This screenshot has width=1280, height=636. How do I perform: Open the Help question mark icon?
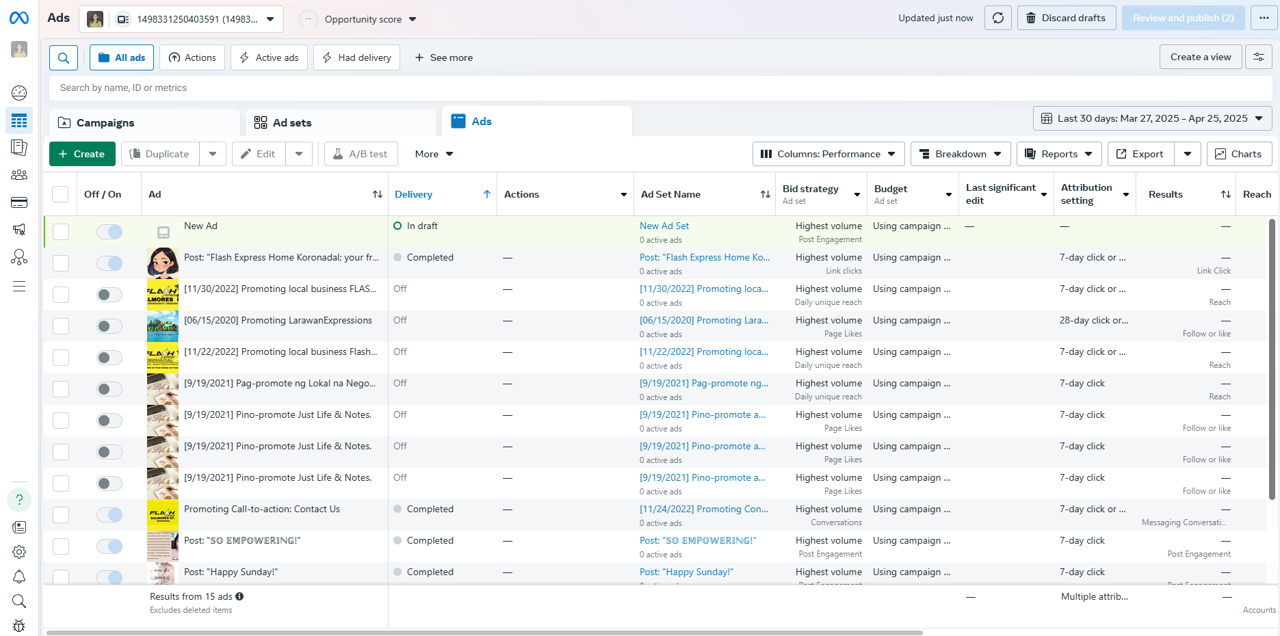pyautogui.click(x=19, y=500)
